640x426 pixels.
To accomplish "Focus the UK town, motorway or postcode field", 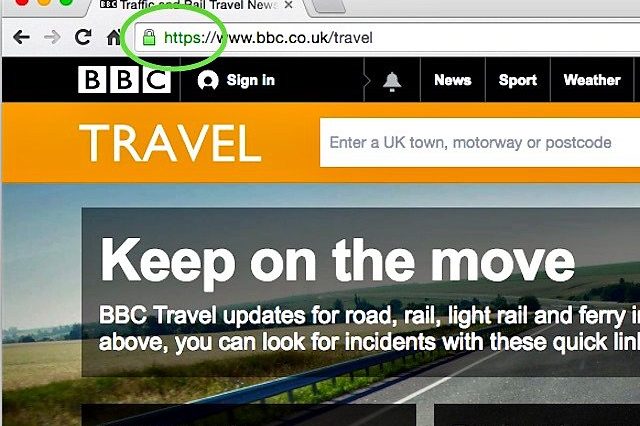I will [480, 142].
